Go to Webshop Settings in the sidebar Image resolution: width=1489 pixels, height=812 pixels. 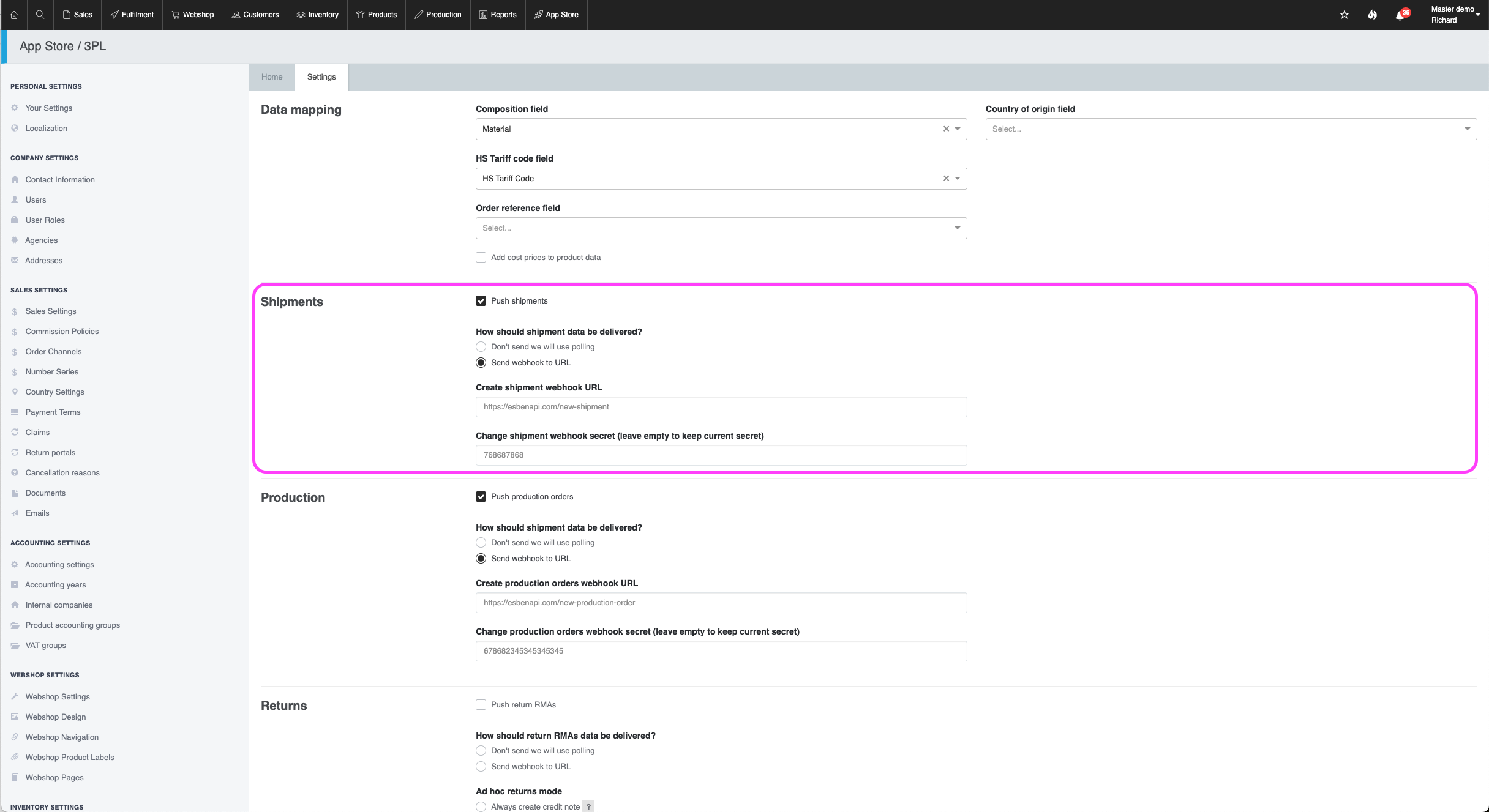point(58,696)
